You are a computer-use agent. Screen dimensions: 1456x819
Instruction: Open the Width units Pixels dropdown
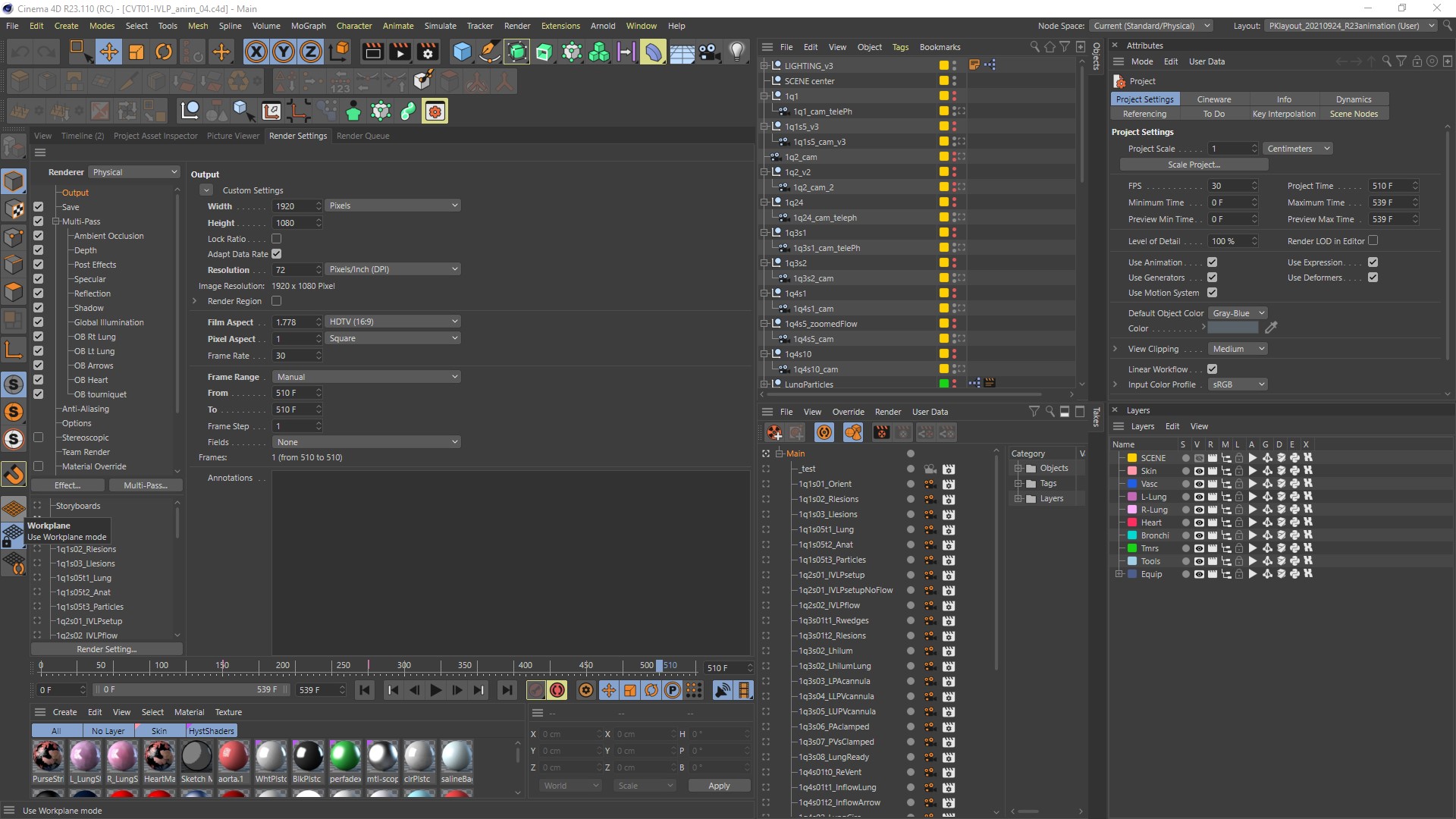click(393, 206)
